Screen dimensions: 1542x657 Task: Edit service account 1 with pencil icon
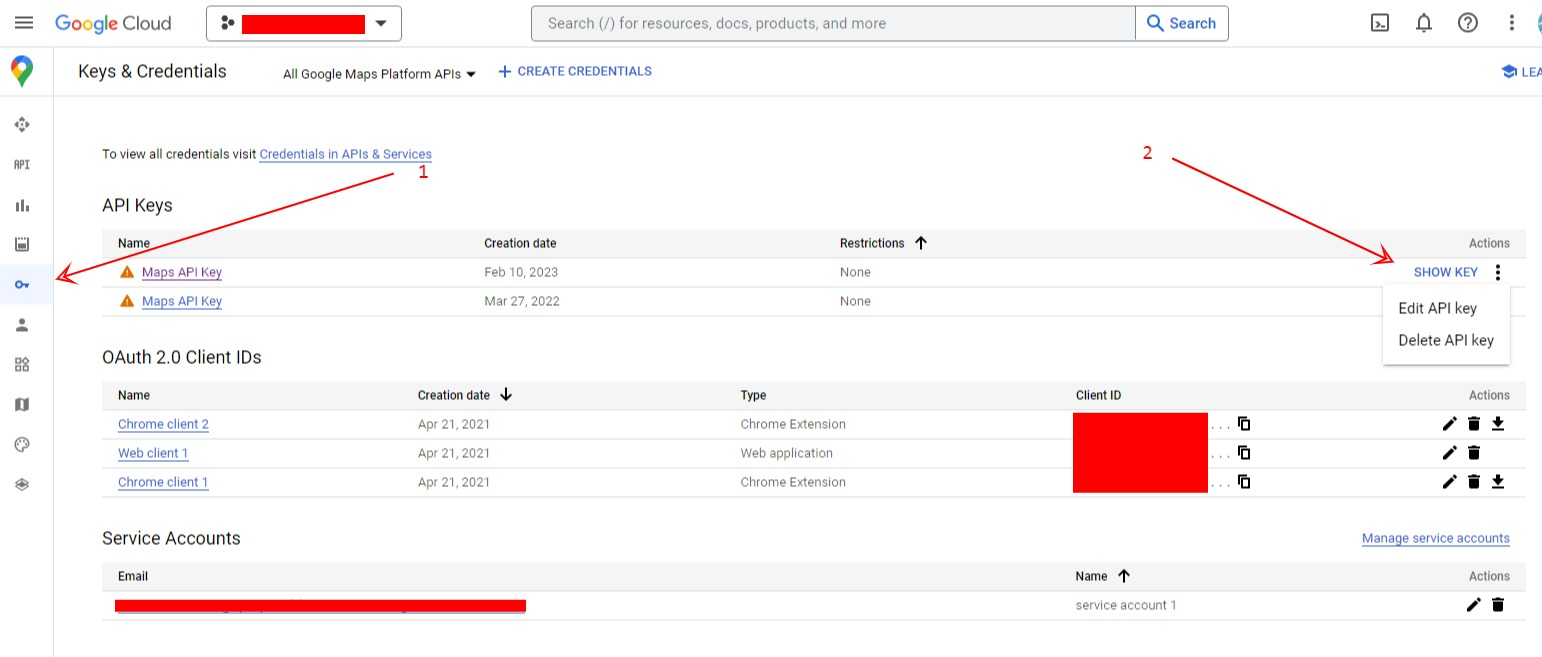(1474, 605)
